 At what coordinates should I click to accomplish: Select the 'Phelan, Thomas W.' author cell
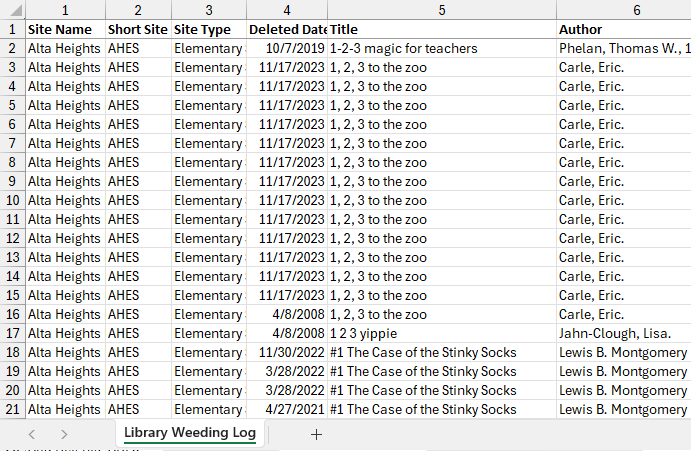[622, 48]
